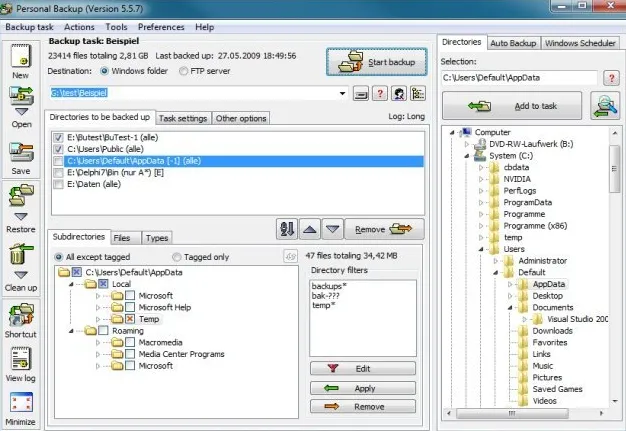This screenshot has height=431, width=626.
Task: Switch to the Task settings tab
Action: 183,119
